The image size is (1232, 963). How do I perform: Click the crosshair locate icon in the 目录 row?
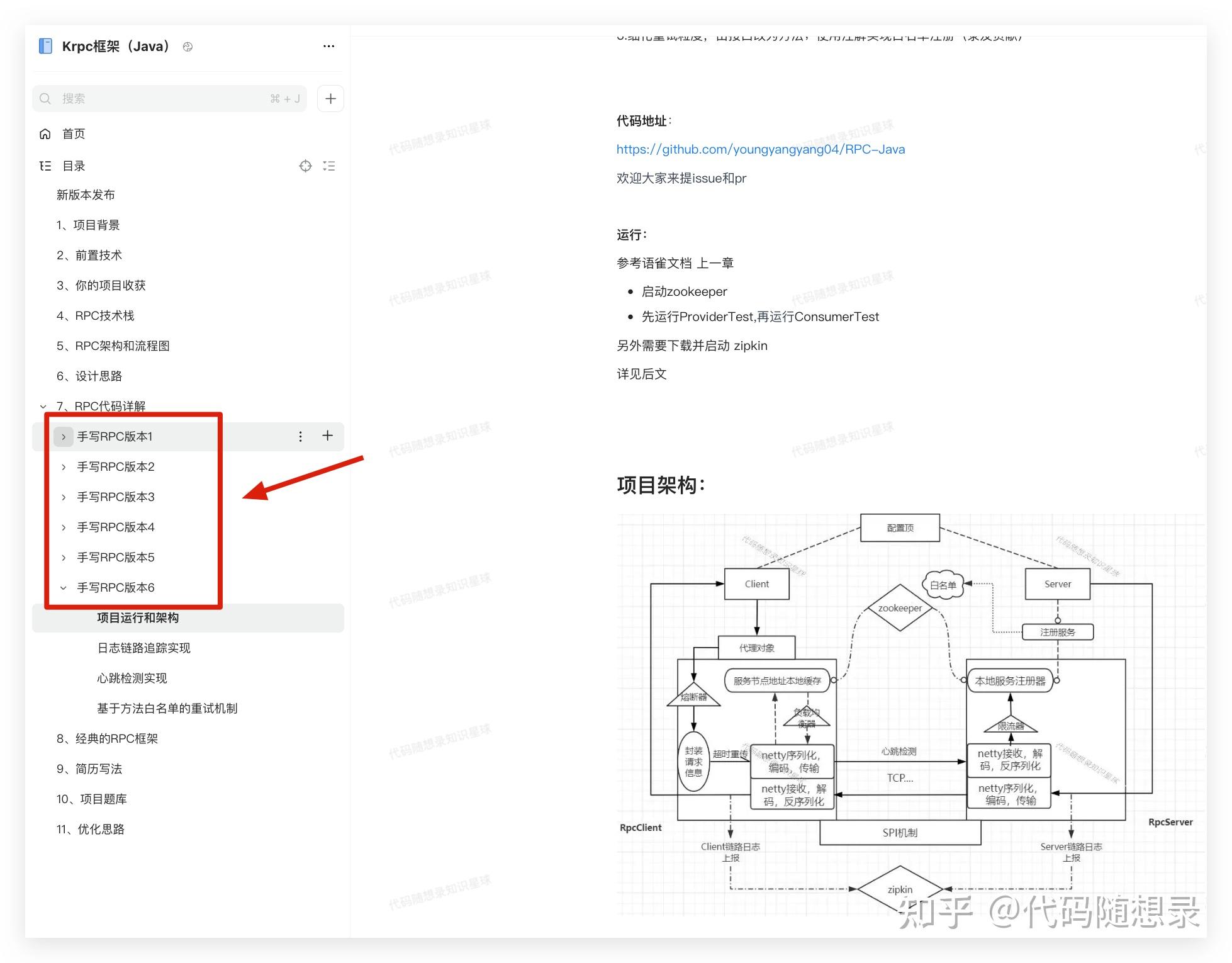[x=306, y=166]
